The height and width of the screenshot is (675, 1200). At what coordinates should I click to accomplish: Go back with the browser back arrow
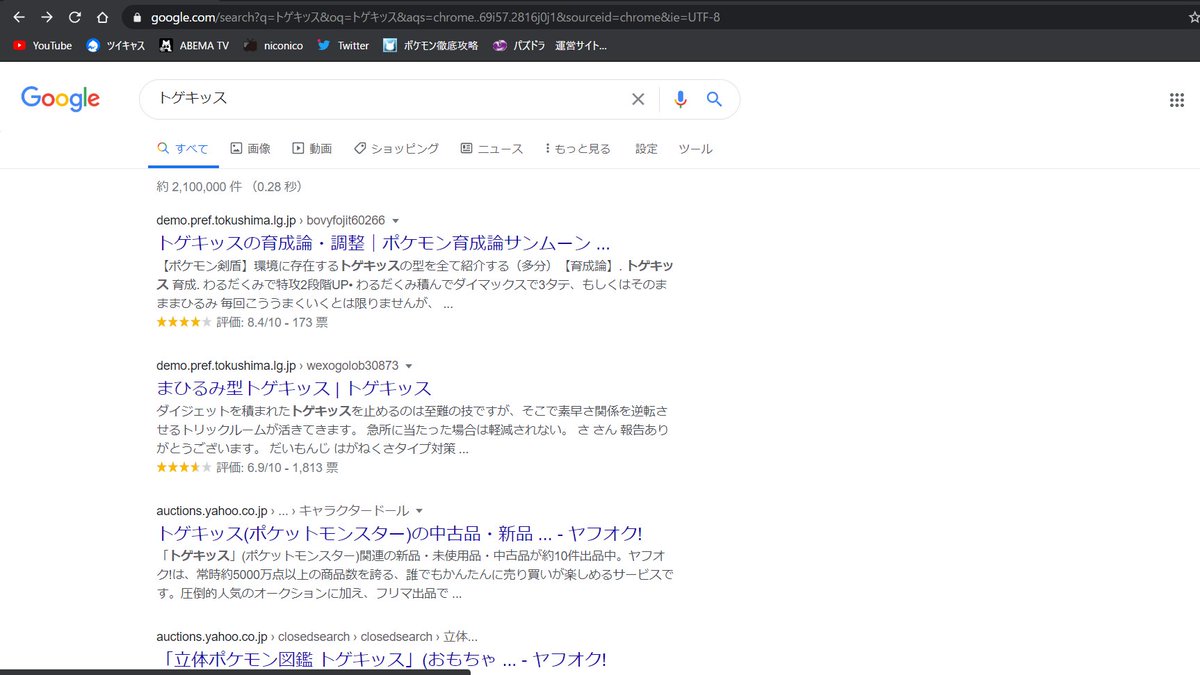19,17
